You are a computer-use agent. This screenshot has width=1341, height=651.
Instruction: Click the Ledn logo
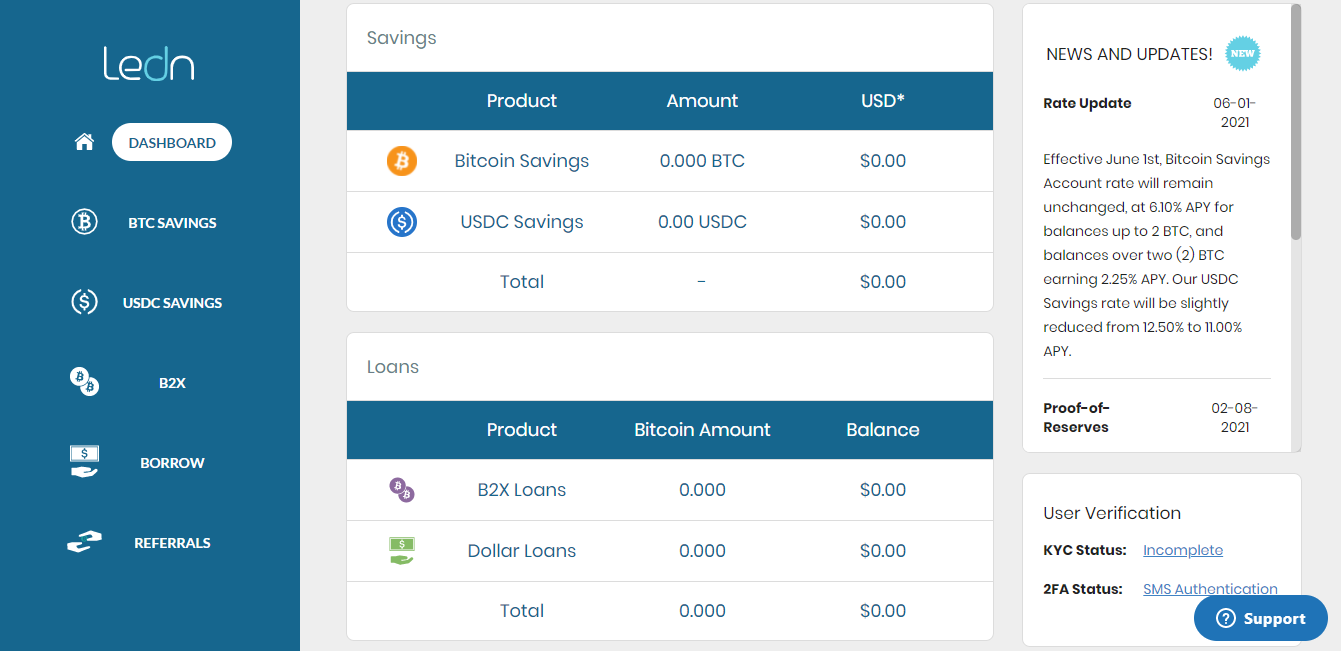coord(149,64)
